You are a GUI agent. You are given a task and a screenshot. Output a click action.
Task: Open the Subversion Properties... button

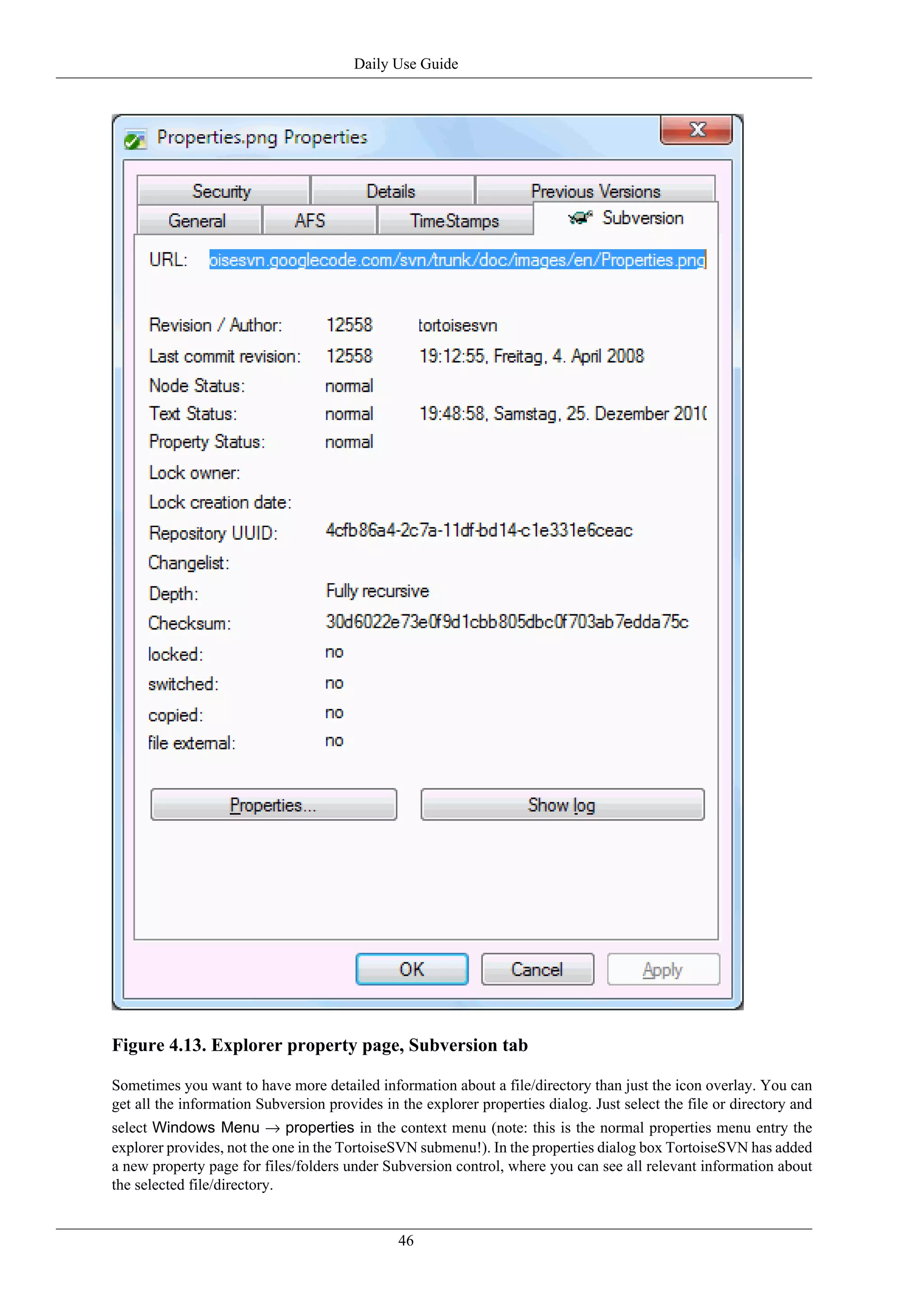click(274, 804)
